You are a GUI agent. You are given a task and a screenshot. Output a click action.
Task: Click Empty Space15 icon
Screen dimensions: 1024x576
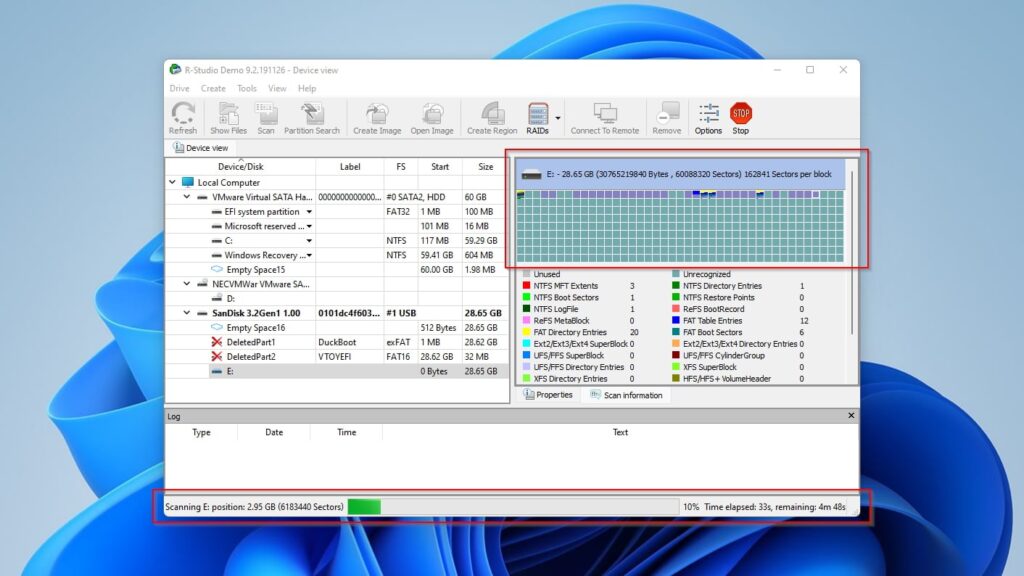217,269
